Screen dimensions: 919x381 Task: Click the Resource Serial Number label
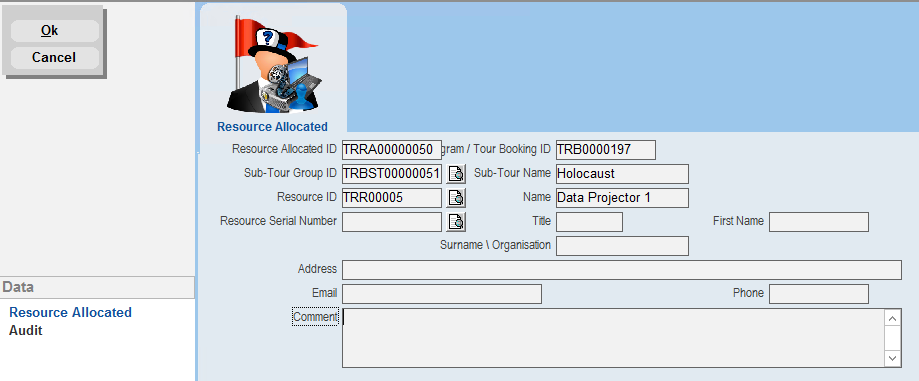point(278,221)
